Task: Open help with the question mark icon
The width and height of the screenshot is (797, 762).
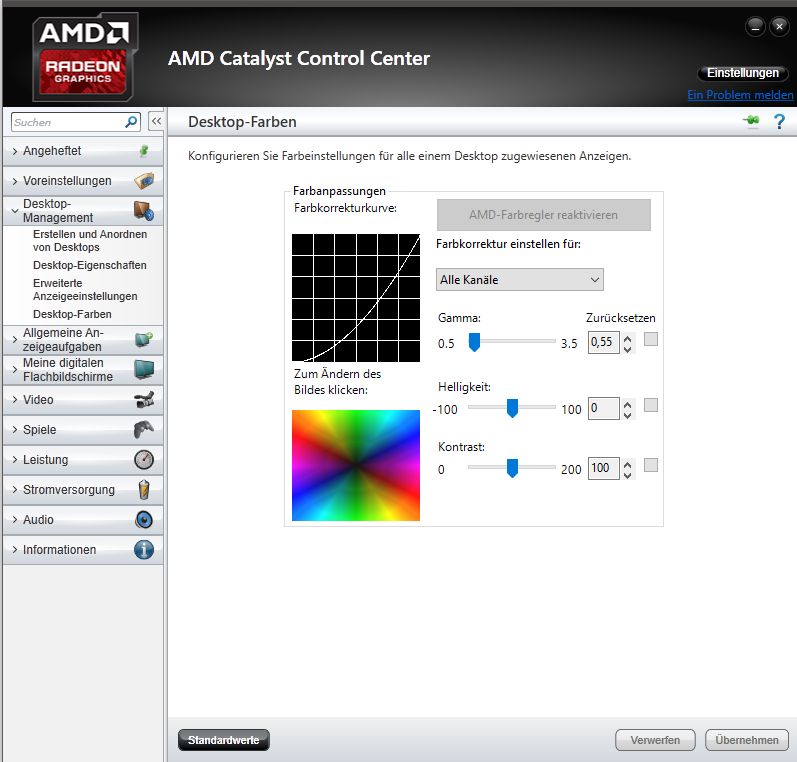Action: pyautogui.click(x=779, y=121)
